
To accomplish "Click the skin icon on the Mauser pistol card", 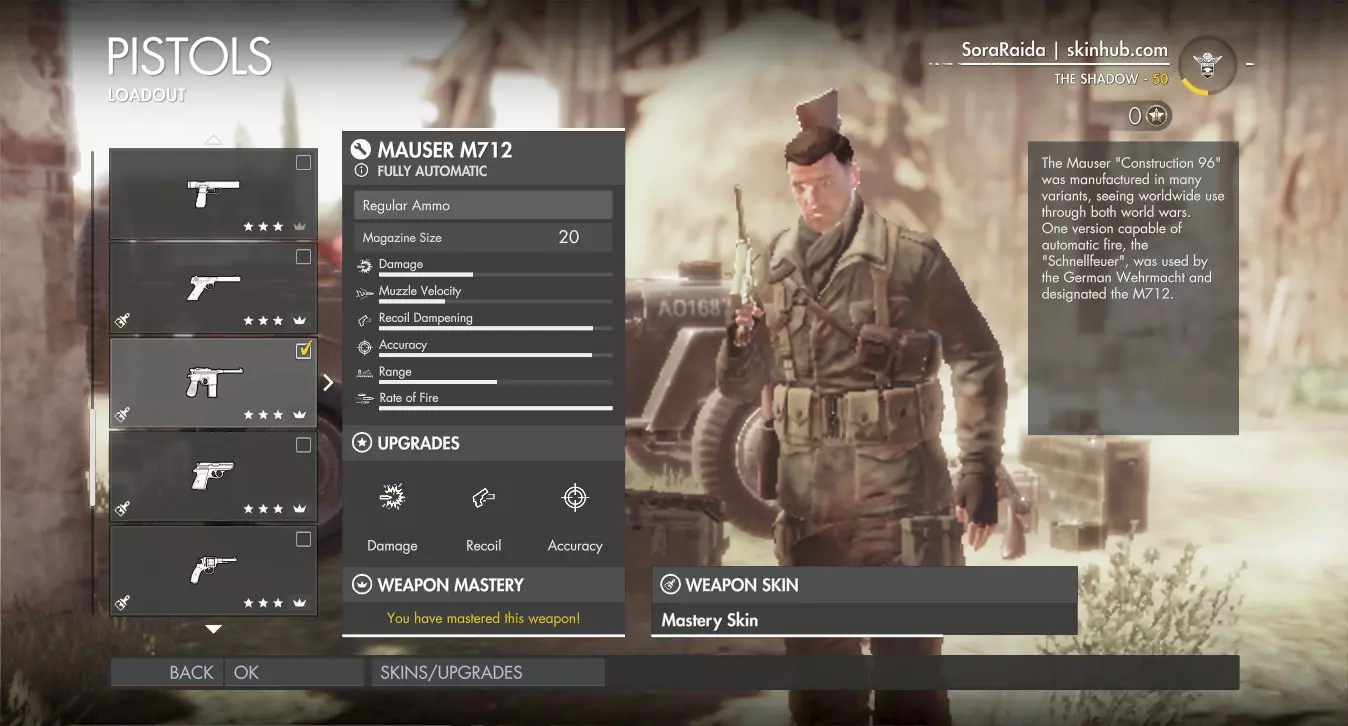I will [122, 415].
